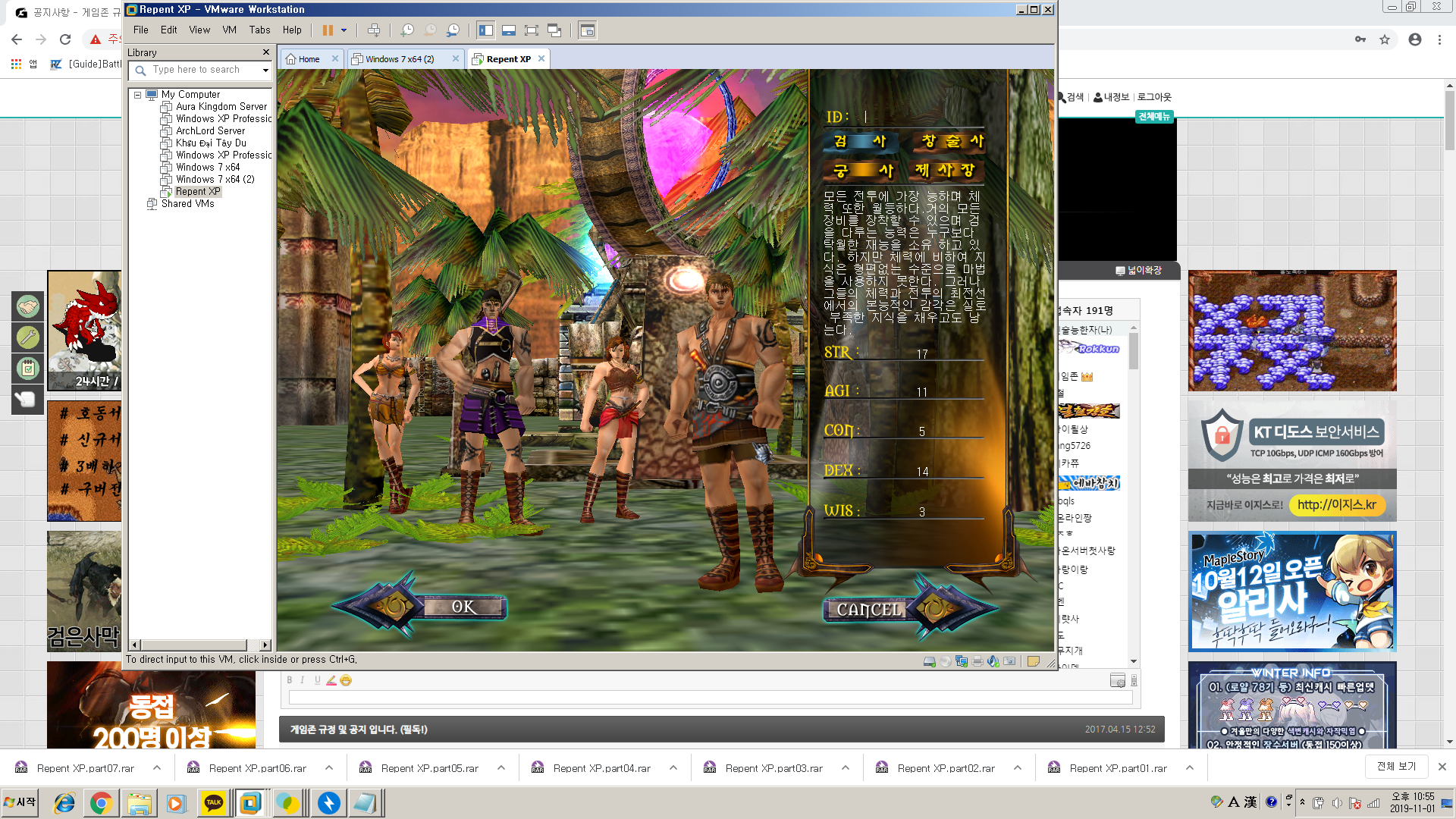Click the thumbnail bar view icon
This screenshot has width=1456, height=819.
coord(509,30)
